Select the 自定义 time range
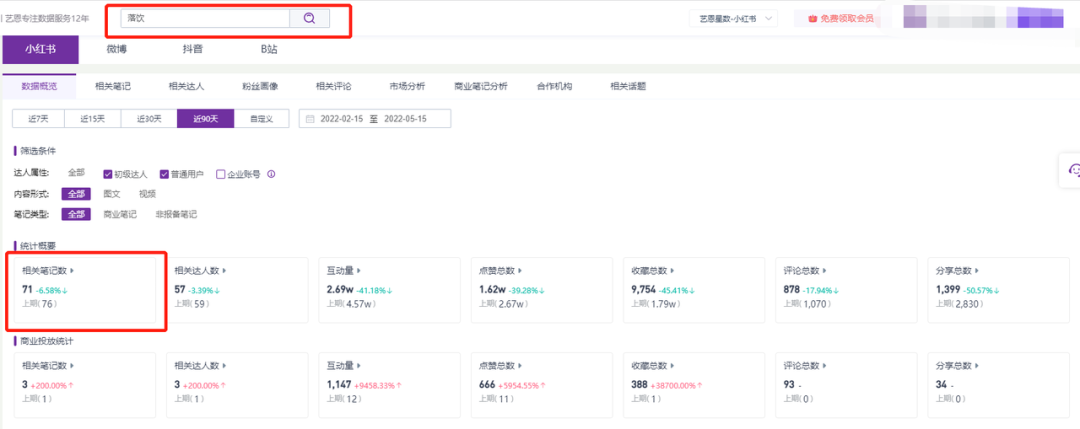 pyautogui.click(x=261, y=118)
